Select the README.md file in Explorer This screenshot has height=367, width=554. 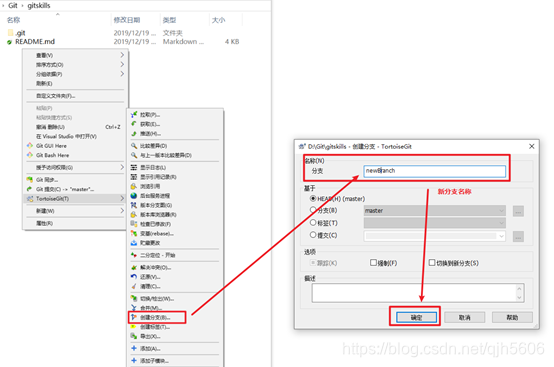point(35,42)
